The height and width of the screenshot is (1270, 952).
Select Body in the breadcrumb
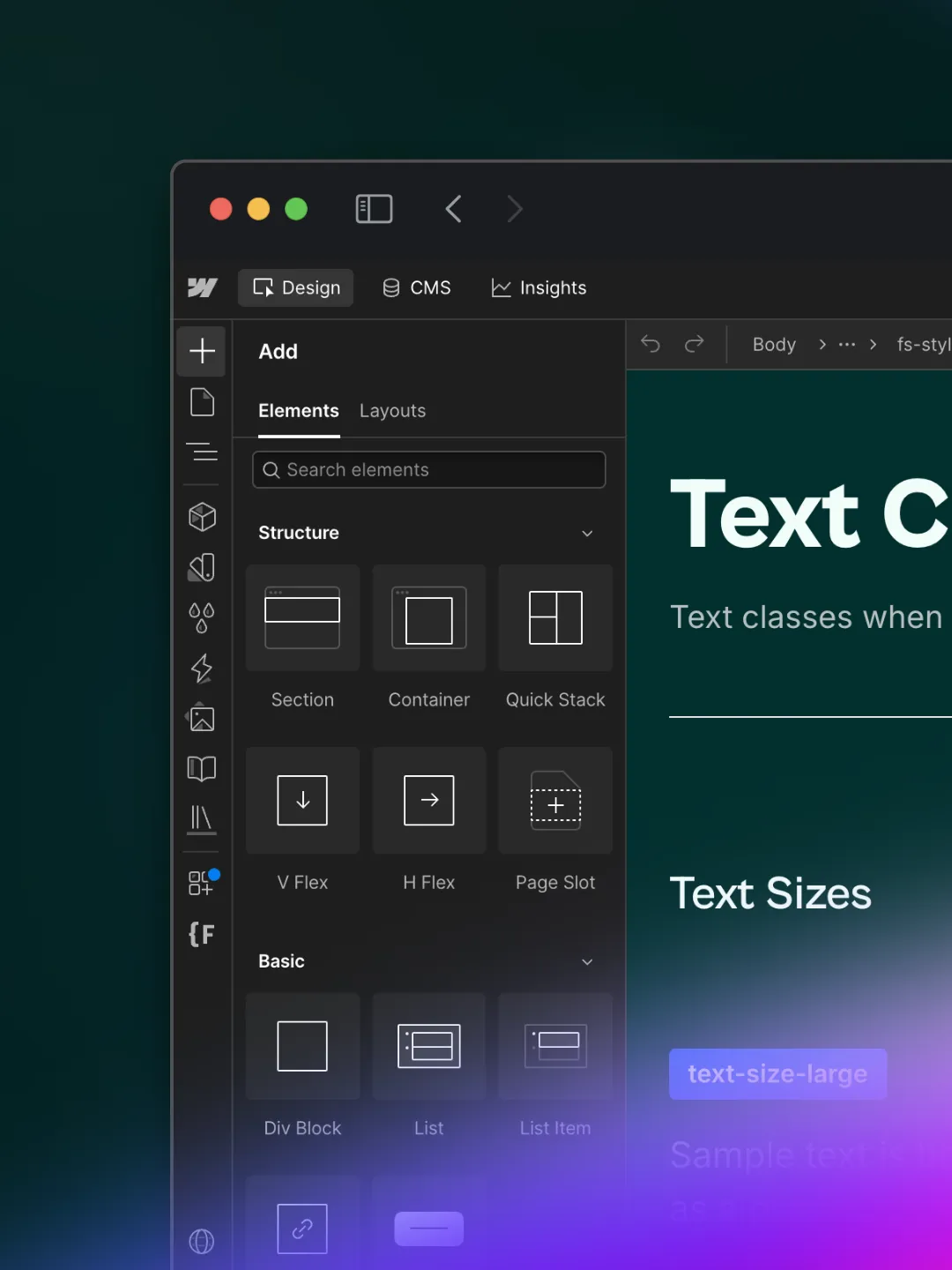[774, 344]
